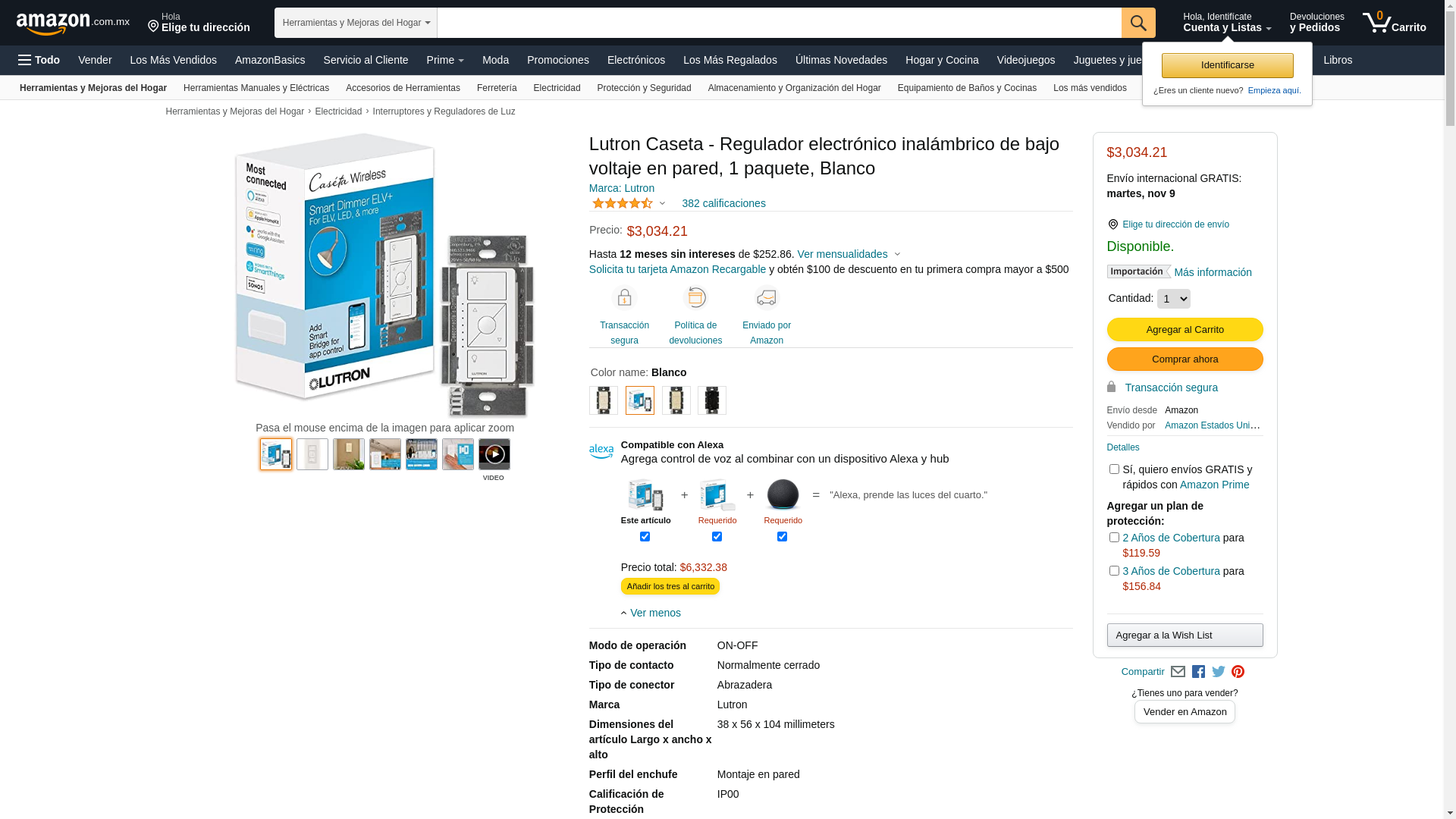
Task: Share via email envelope icon
Action: pos(1178,672)
